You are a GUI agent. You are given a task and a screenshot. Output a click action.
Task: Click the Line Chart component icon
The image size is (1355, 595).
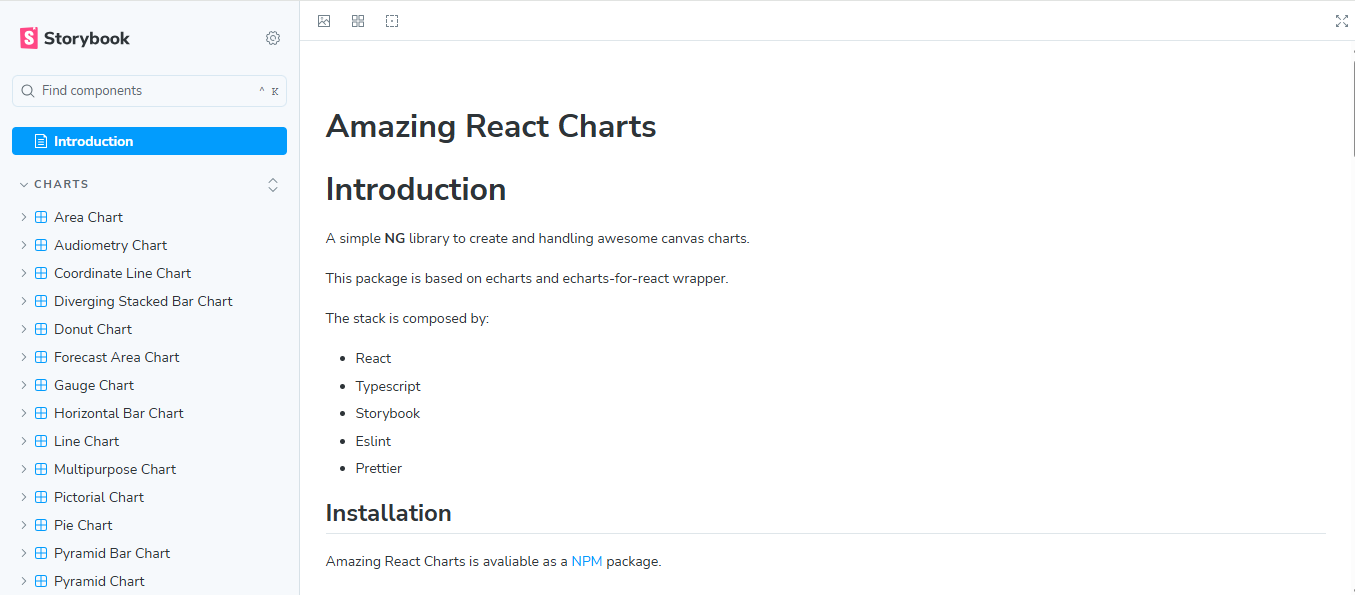pos(41,441)
